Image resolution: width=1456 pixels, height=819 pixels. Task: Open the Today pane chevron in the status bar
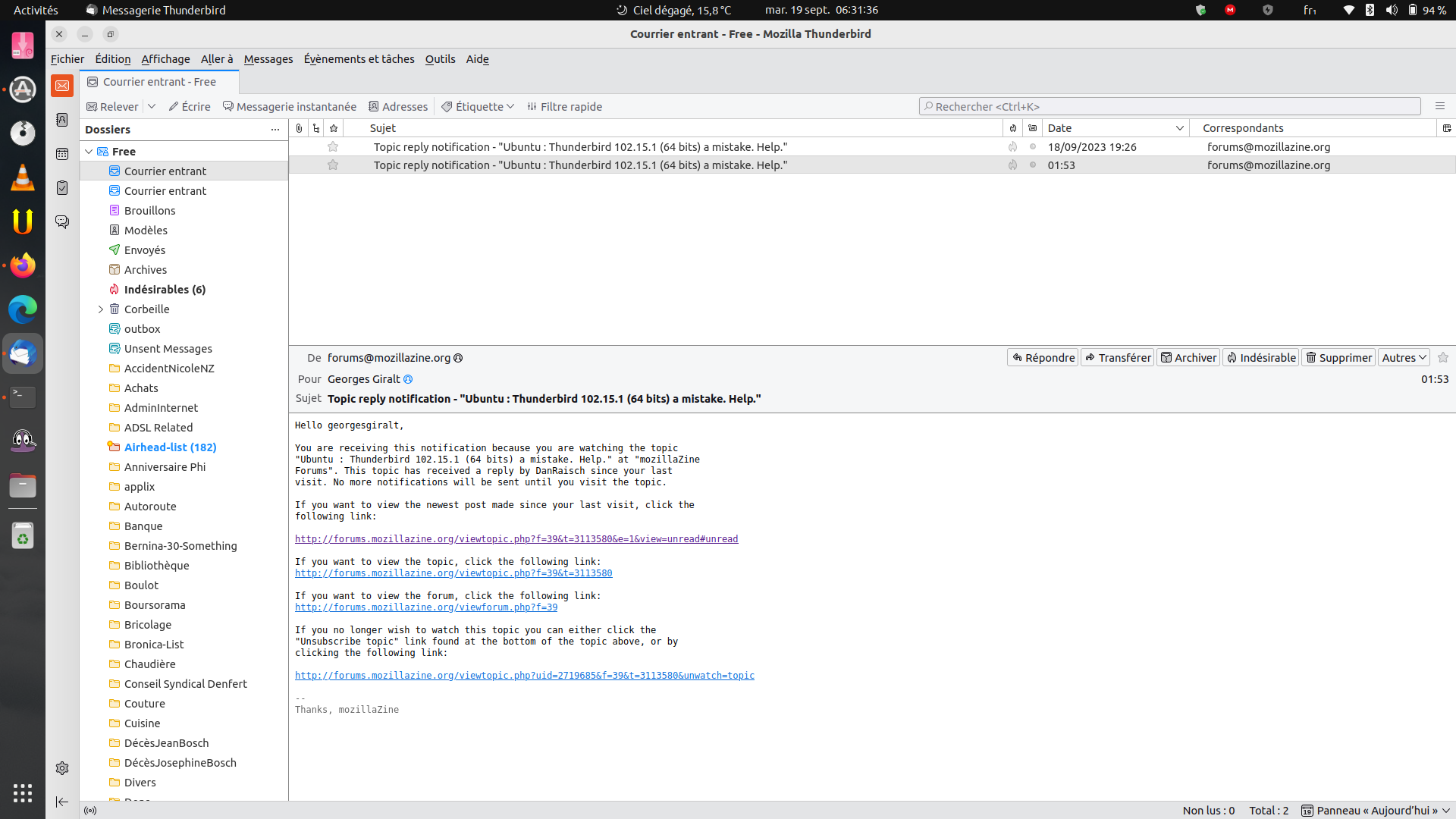(x=1446, y=811)
